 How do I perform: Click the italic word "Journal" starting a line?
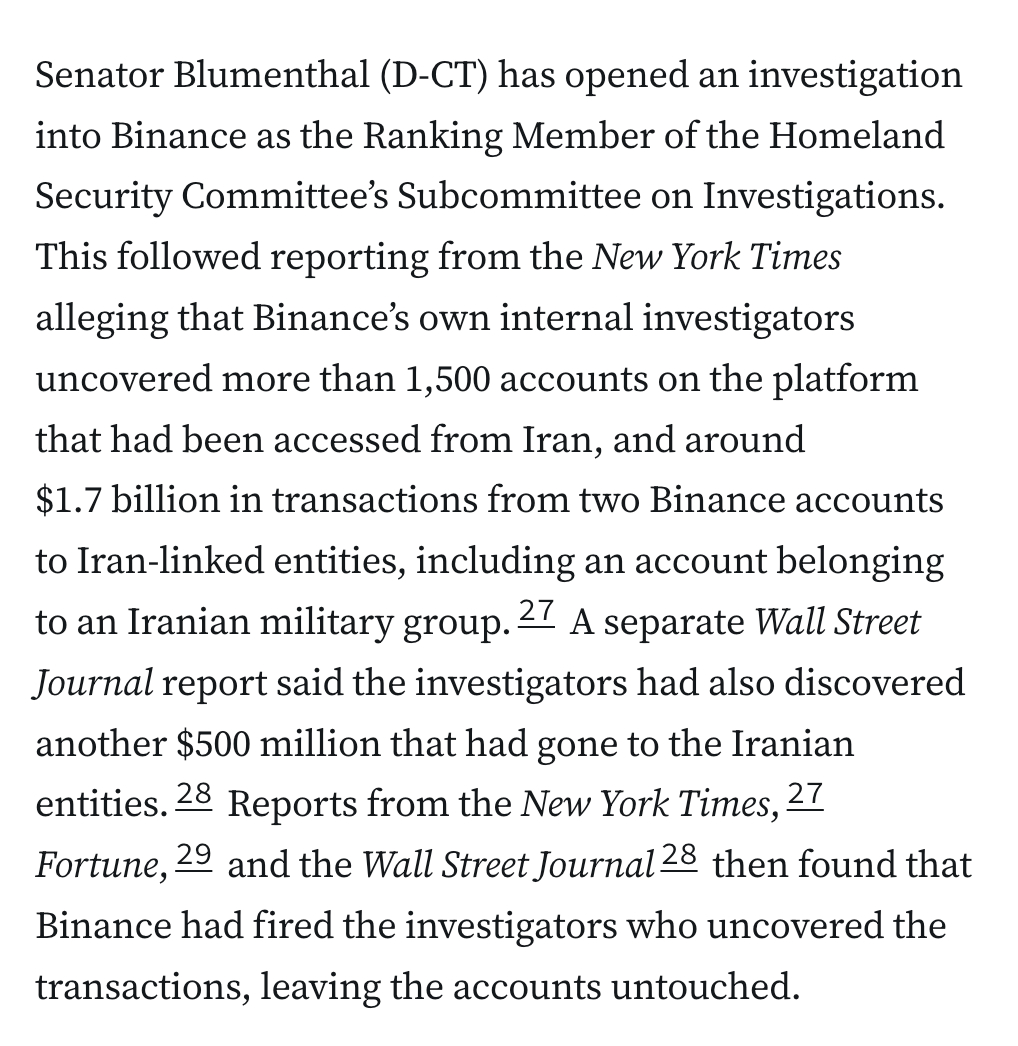(94, 683)
